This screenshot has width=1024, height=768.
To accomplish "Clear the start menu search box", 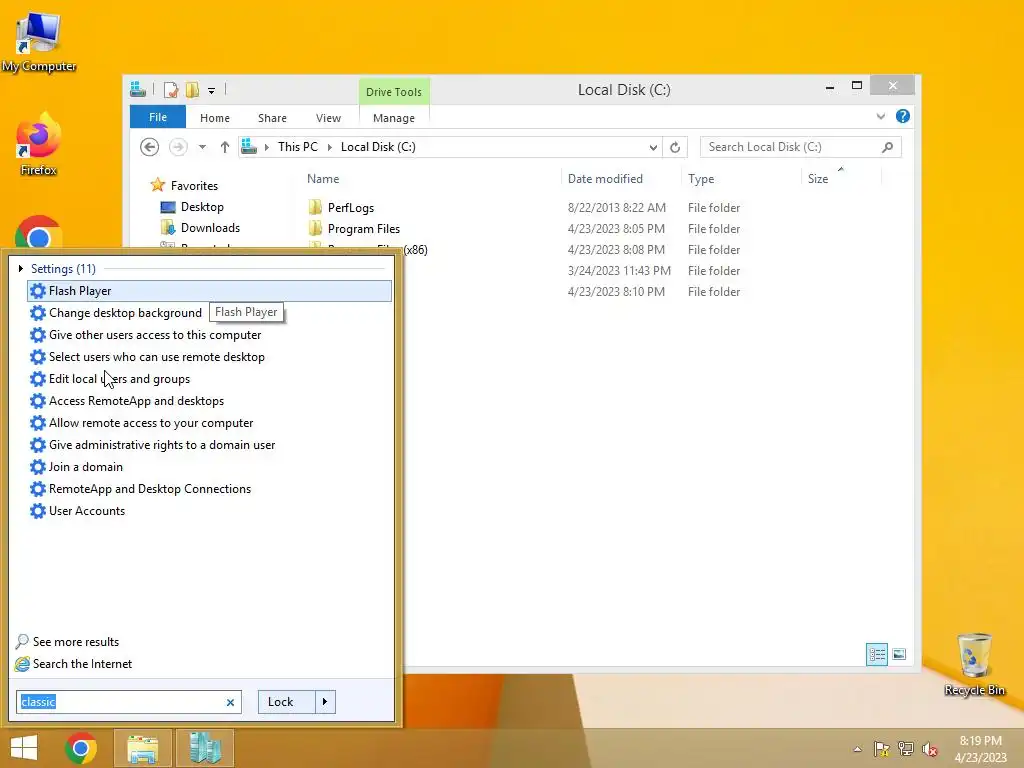I will [231, 703].
